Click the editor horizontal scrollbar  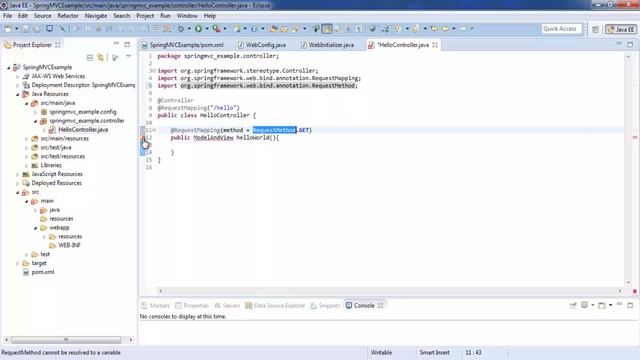pyautogui.click(x=390, y=291)
